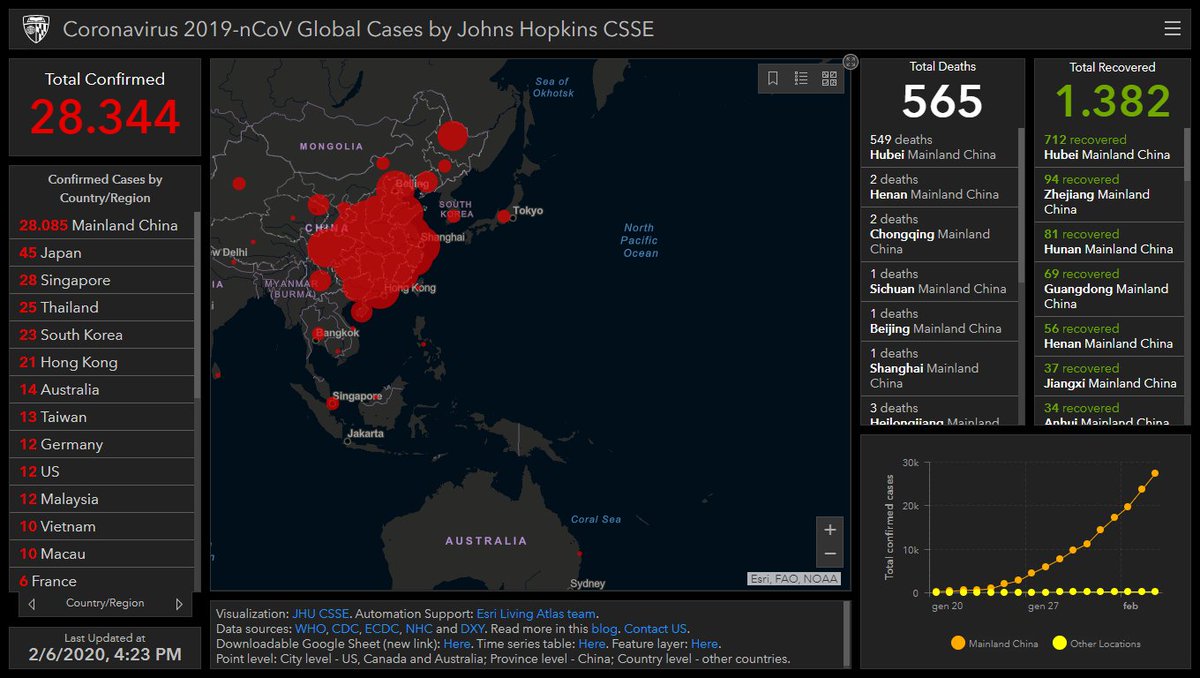Select the Taiwan row with 13 cases

tap(102, 417)
